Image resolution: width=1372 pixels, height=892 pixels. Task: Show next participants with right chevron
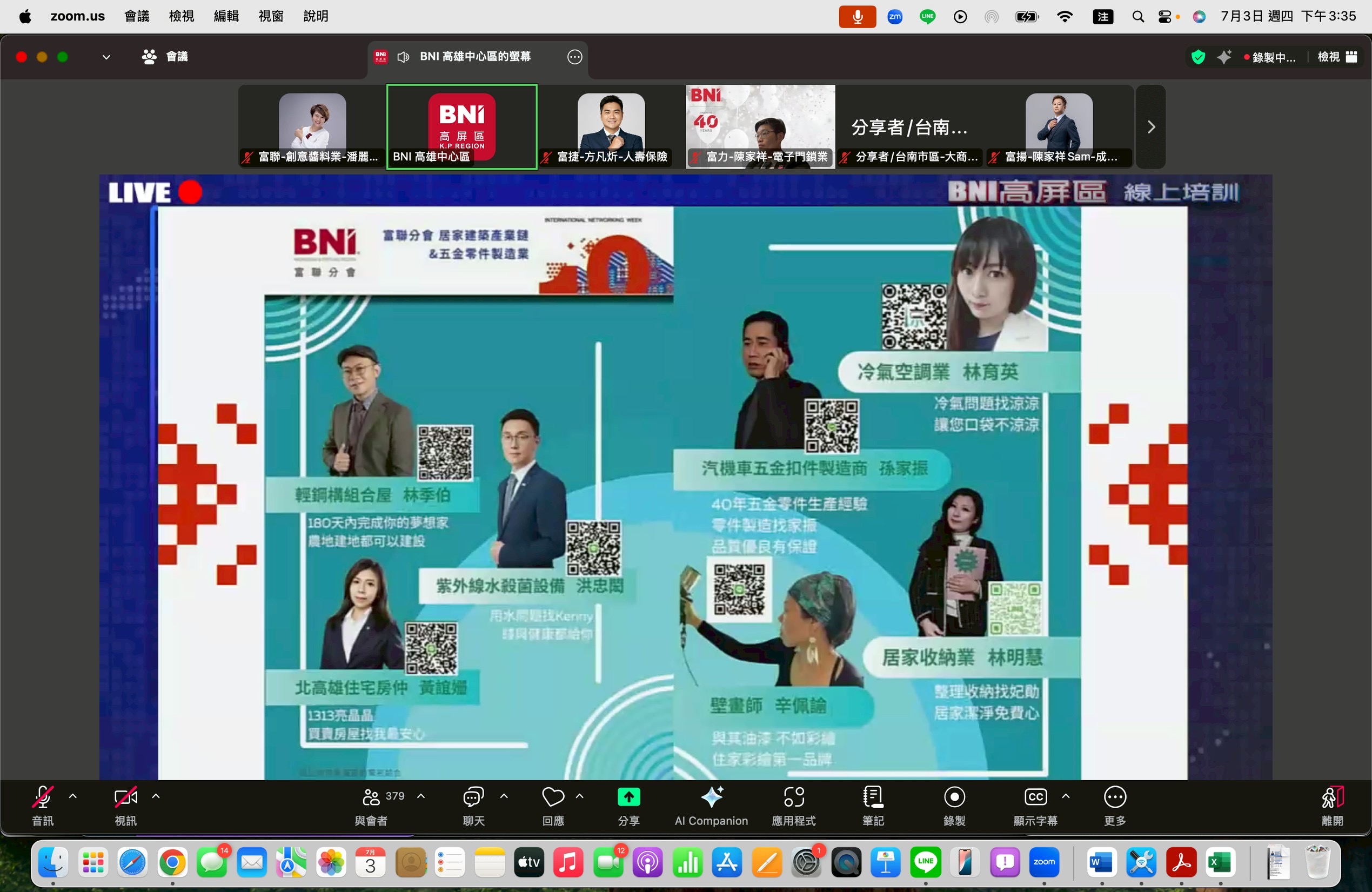click(x=1150, y=127)
